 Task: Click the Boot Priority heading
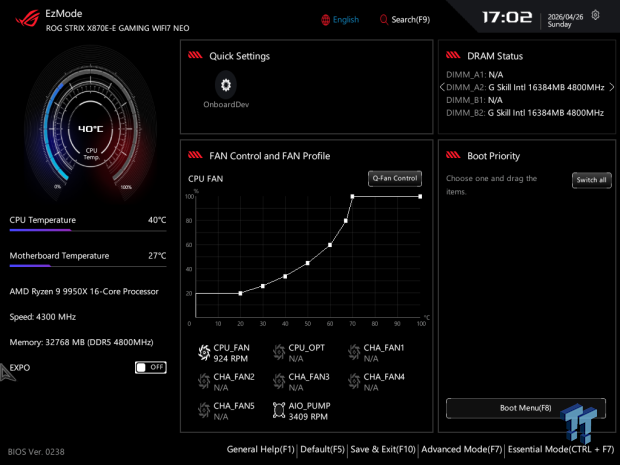click(x=493, y=156)
